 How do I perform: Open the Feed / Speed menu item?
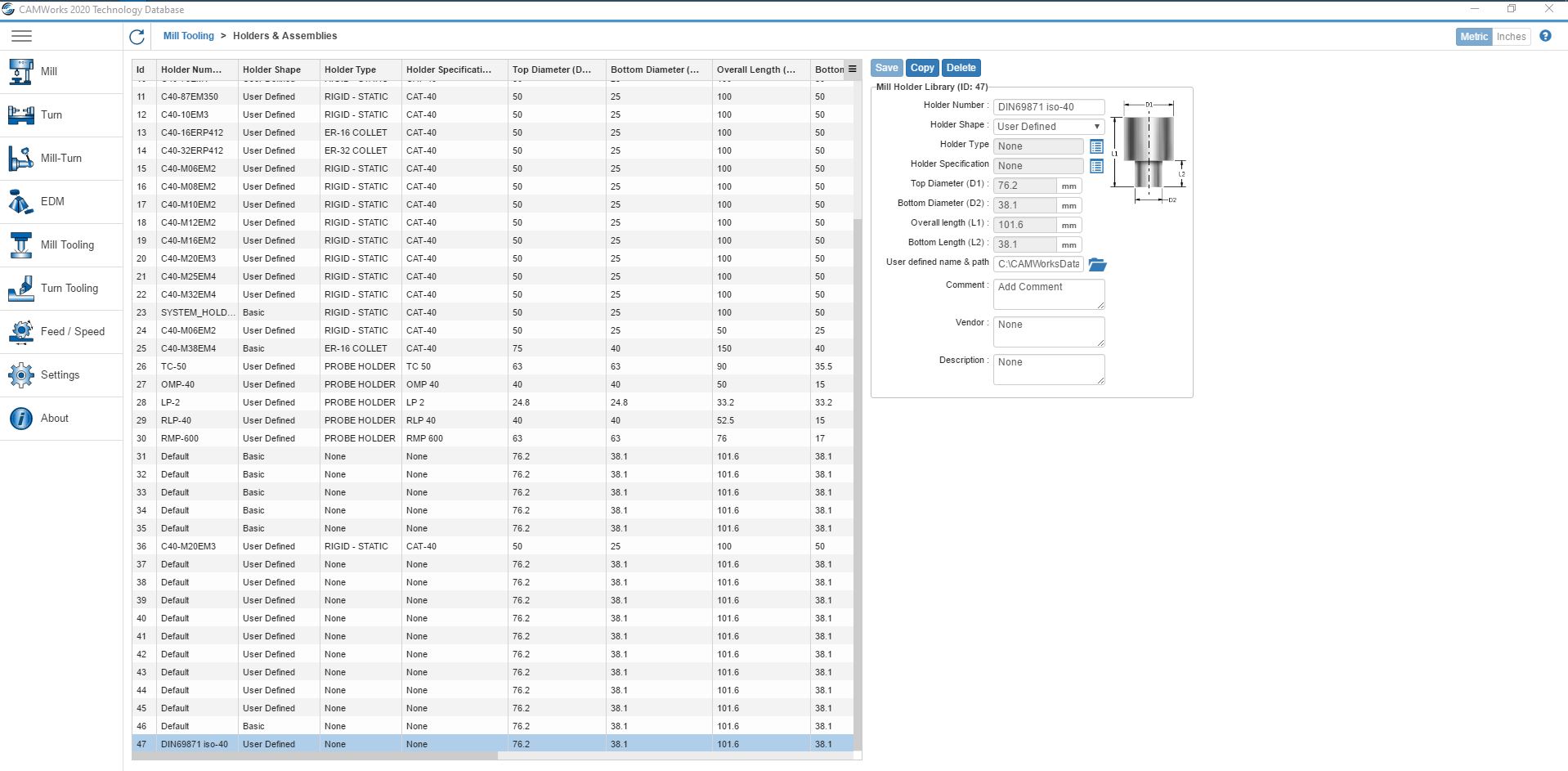(61, 331)
